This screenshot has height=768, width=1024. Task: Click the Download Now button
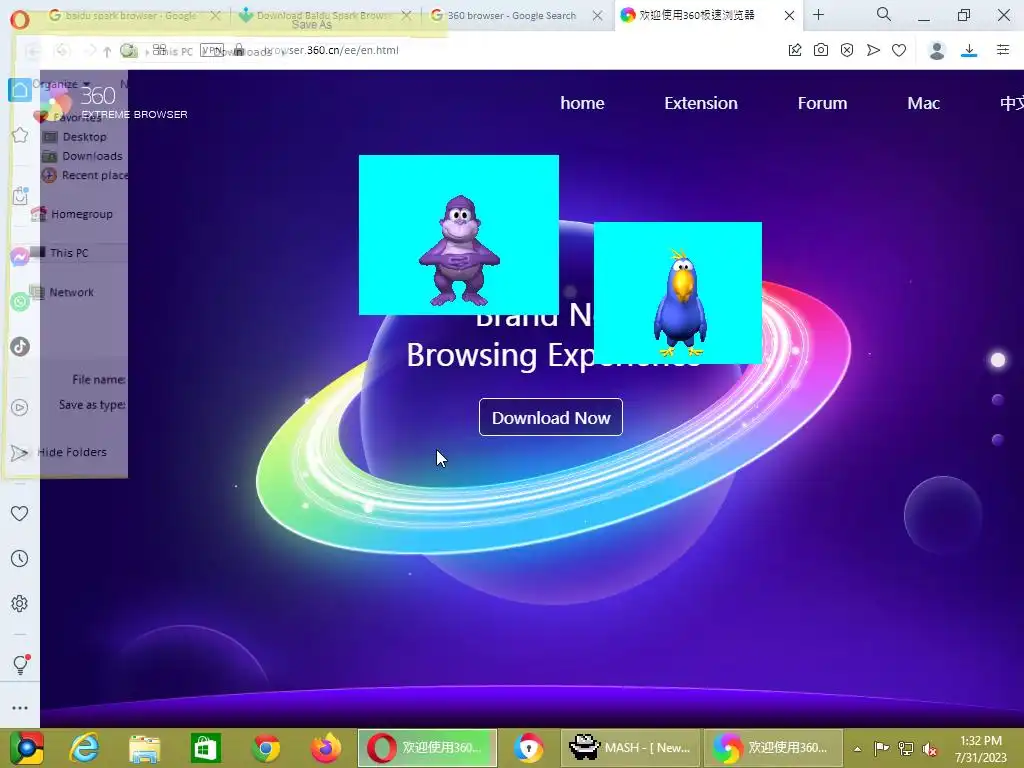[x=551, y=417]
